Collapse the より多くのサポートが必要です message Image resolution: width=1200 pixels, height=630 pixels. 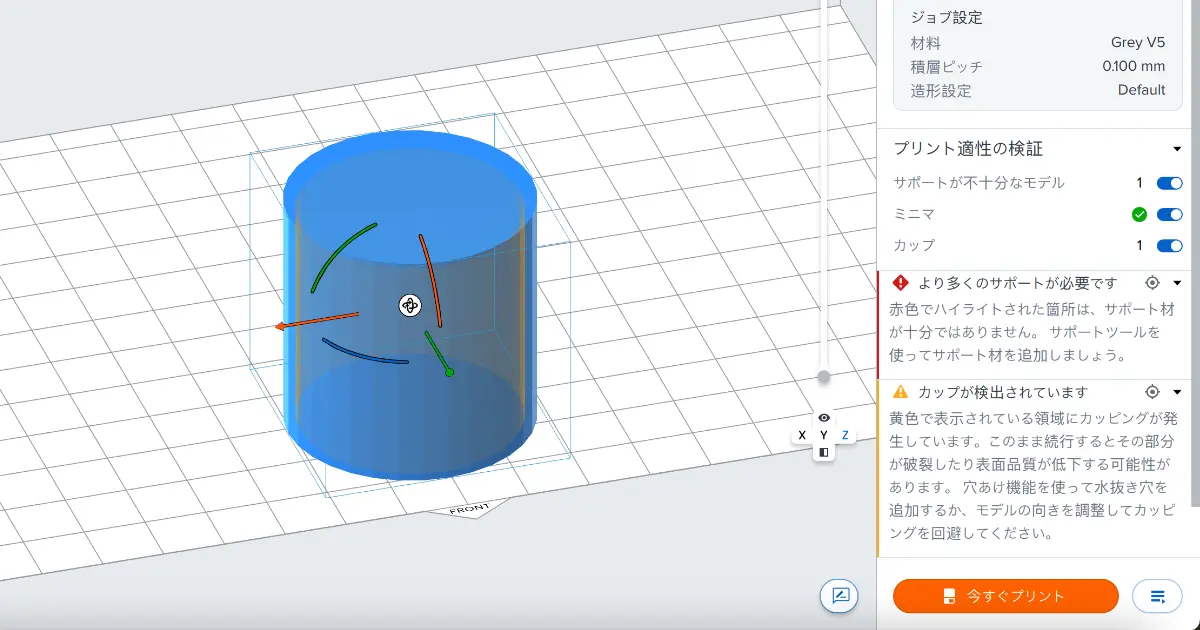pos(1177,283)
